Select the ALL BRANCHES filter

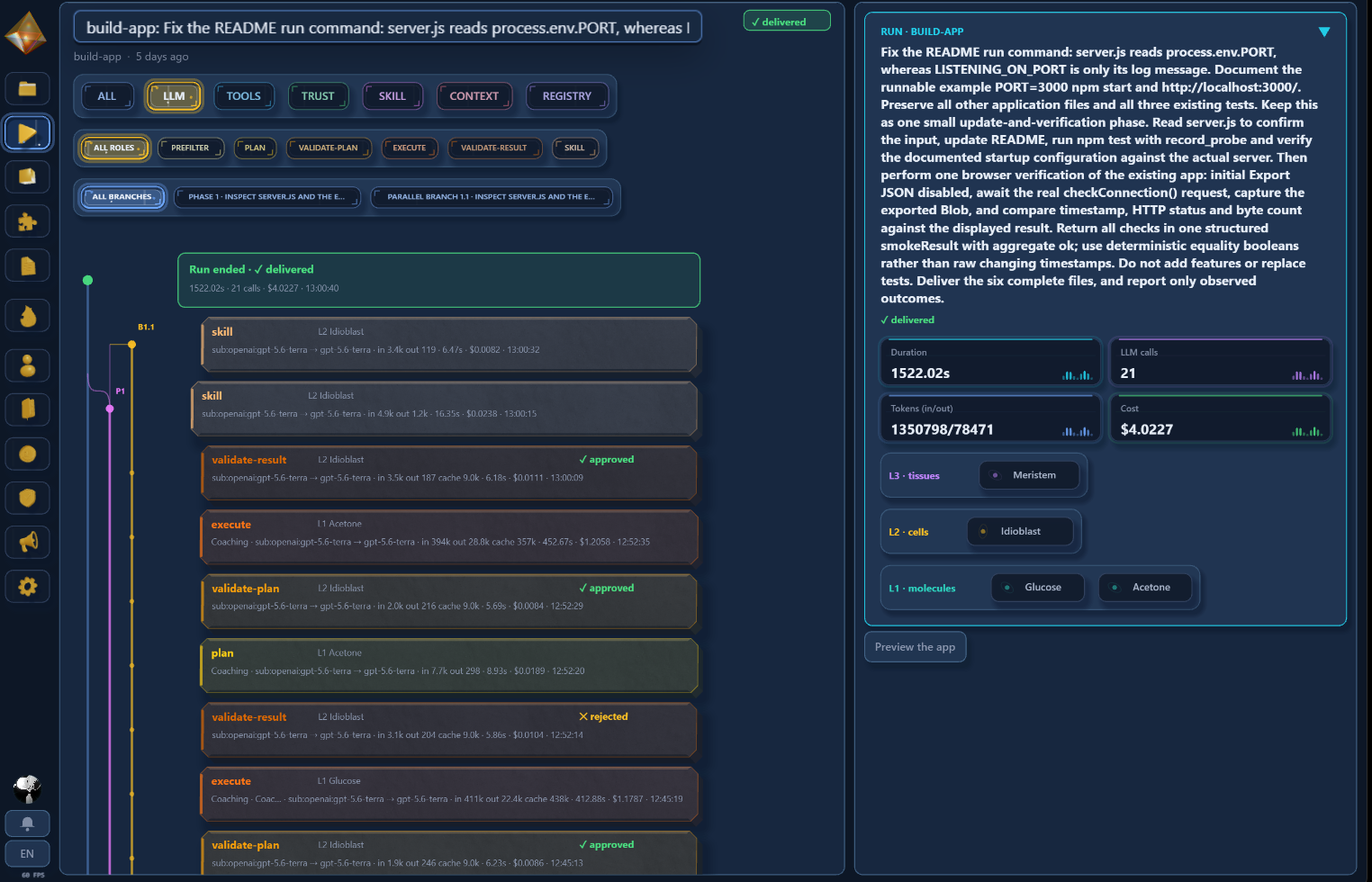coord(122,196)
